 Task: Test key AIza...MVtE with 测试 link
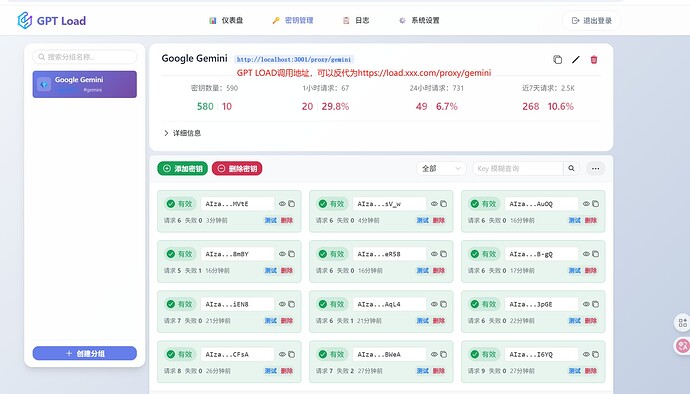271,220
